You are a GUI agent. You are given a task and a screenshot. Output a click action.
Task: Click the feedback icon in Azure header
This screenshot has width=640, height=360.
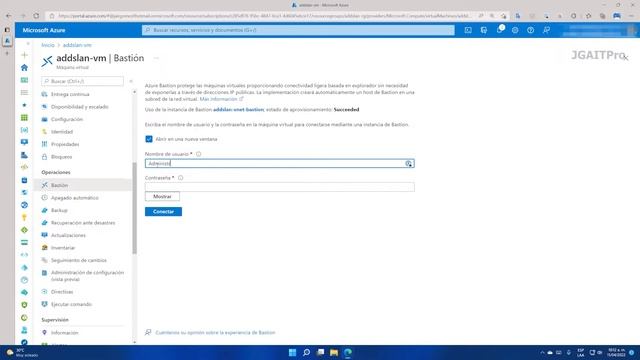click(546, 30)
